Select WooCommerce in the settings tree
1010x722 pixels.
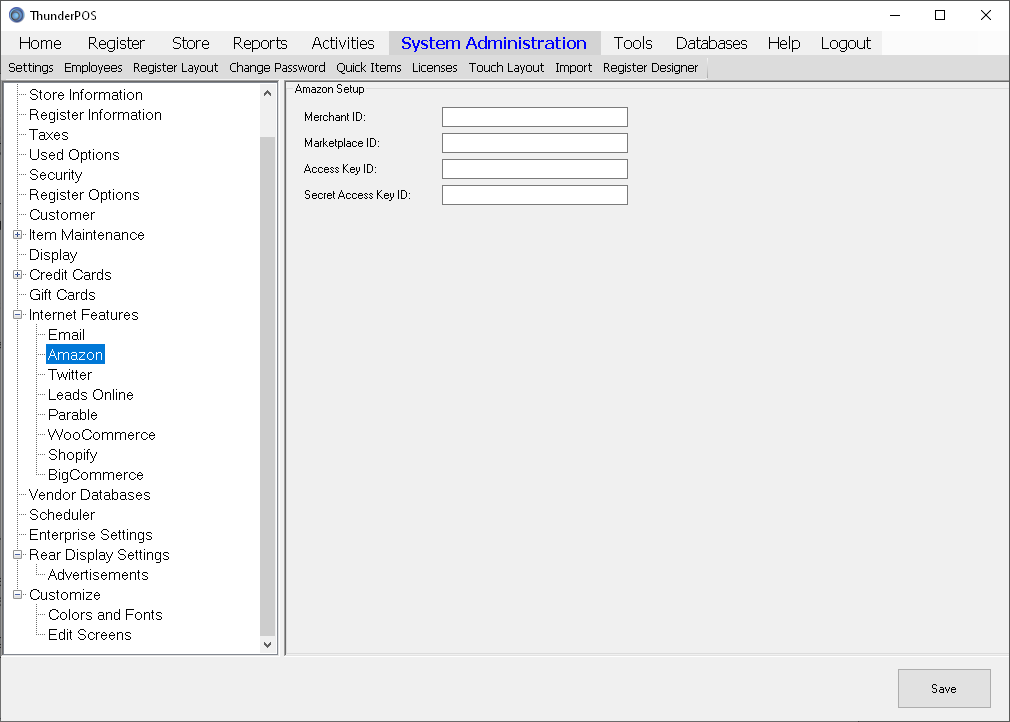coord(101,435)
